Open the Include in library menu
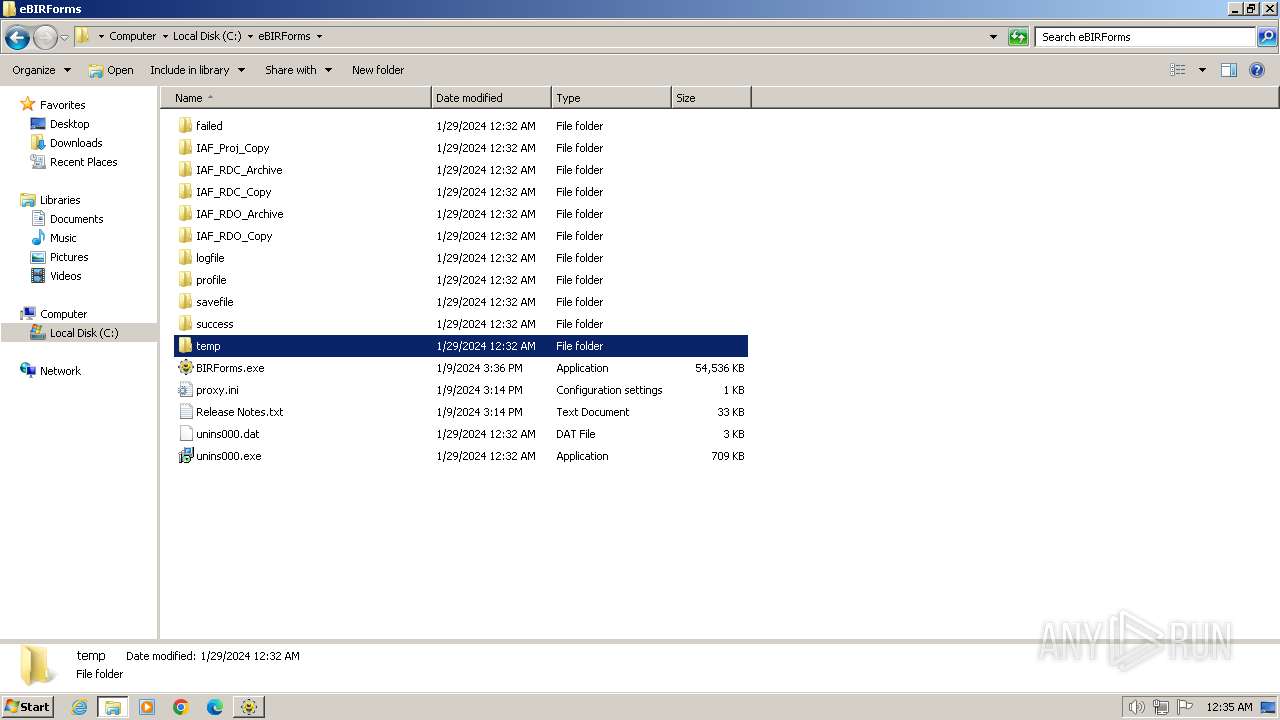Image resolution: width=1280 pixels, height=720 pixels. (197, 70)
